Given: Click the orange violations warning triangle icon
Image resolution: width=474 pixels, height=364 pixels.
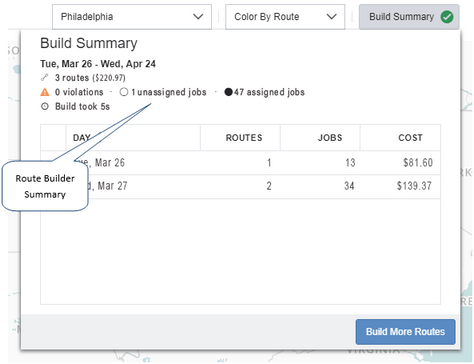Looking at the screenshot, I should (45, 92).
